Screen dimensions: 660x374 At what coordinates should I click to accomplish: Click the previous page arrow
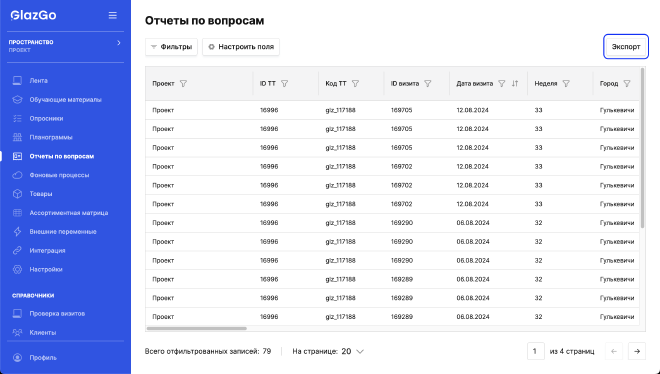[x=614, y=351]
